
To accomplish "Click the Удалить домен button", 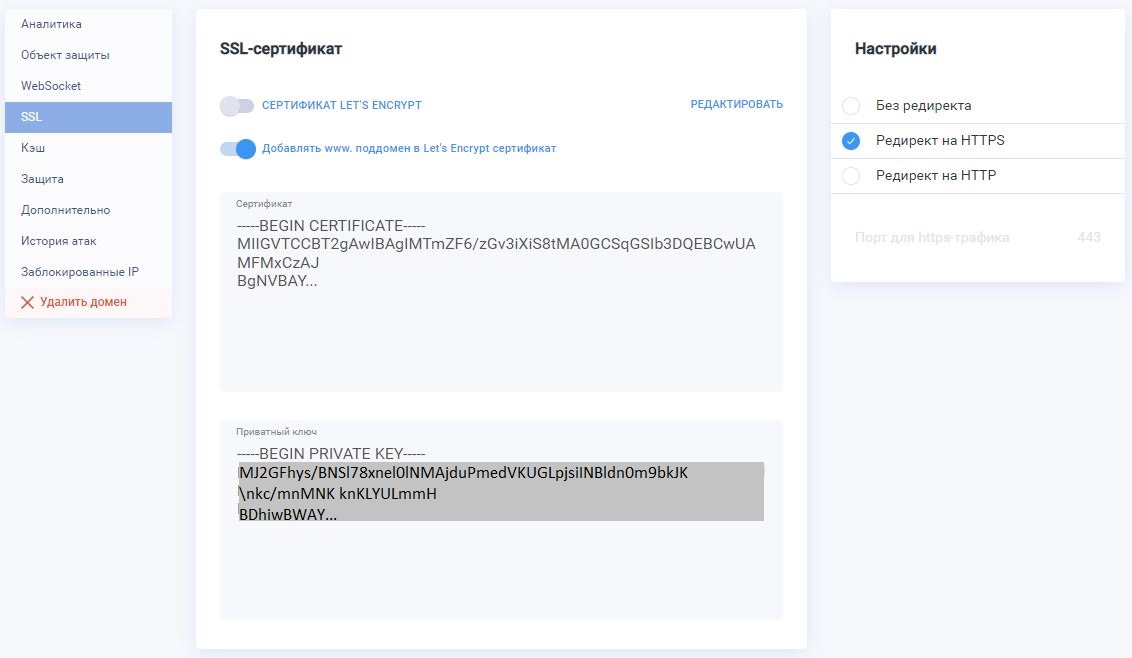I will pyautogui.click(x=83, y=302).
